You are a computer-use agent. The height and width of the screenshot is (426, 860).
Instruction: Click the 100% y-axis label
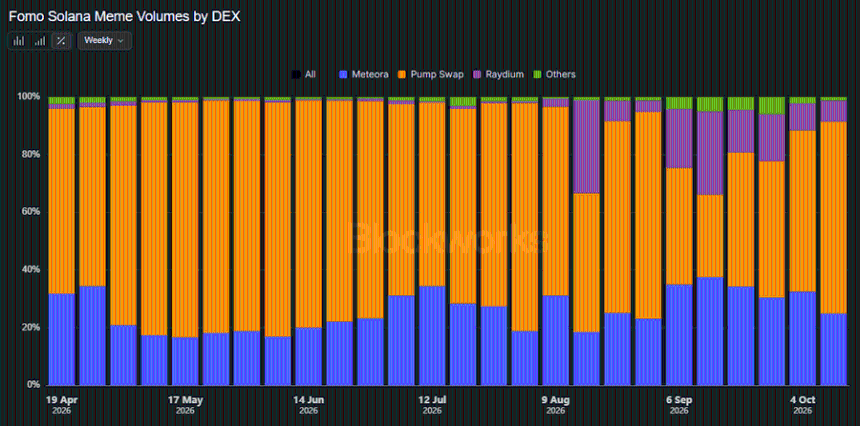tap(29, 96)
